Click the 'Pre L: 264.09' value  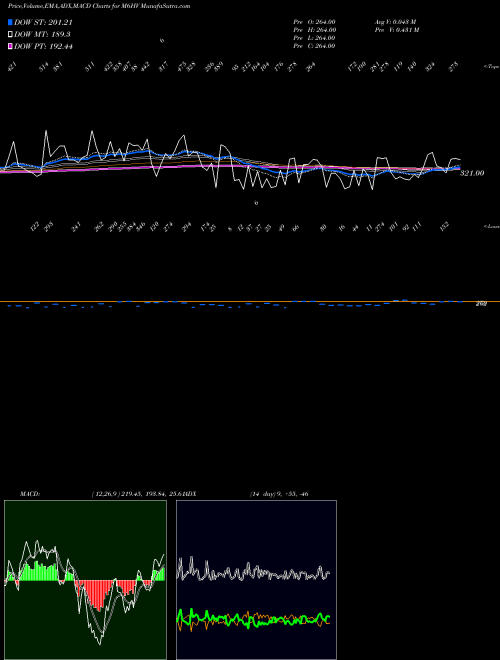(x=314, y=38)
